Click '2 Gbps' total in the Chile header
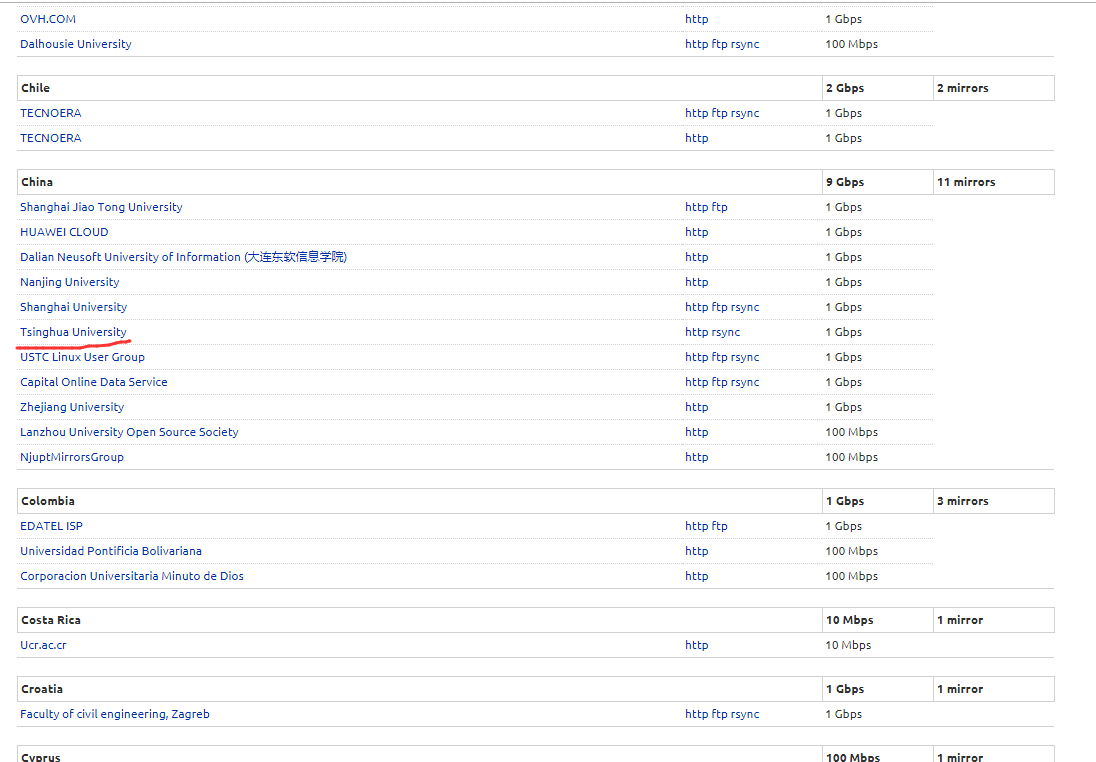1096x762 pixels. (x=845, y=88)
